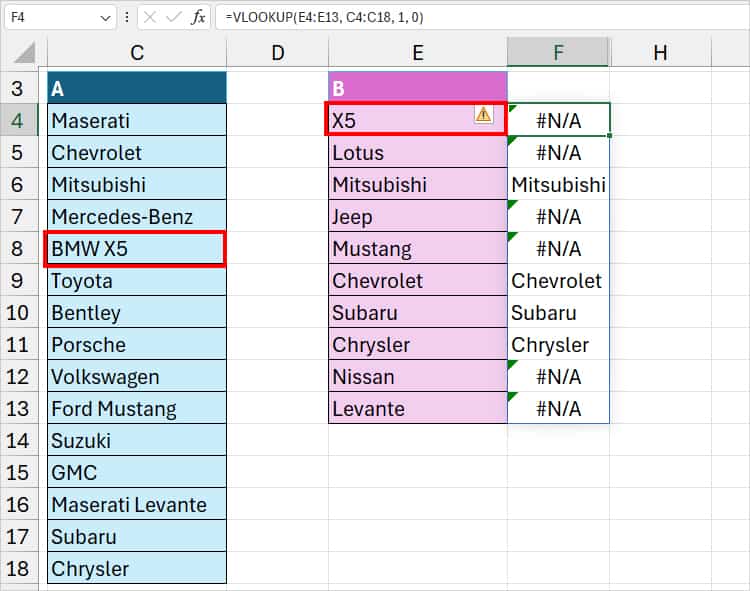This screenshot has height=591, width=750.
Task: Select column C header
Action: 137,53
